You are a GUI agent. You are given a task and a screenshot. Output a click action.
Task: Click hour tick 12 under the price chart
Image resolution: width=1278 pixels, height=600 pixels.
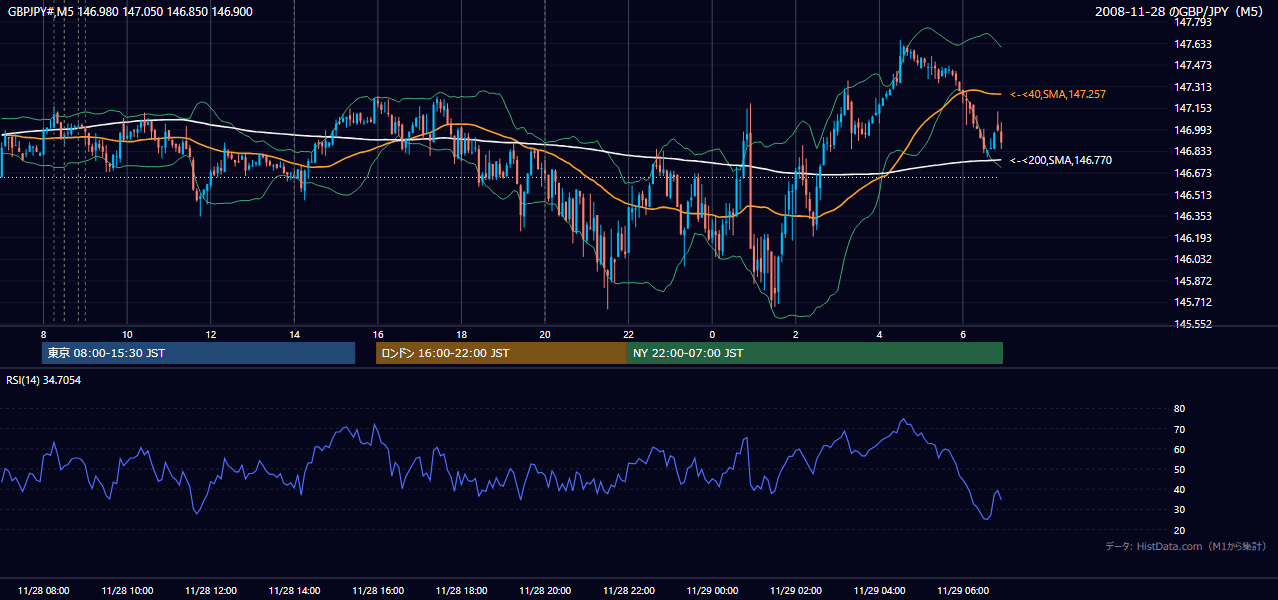coord(211,334)
